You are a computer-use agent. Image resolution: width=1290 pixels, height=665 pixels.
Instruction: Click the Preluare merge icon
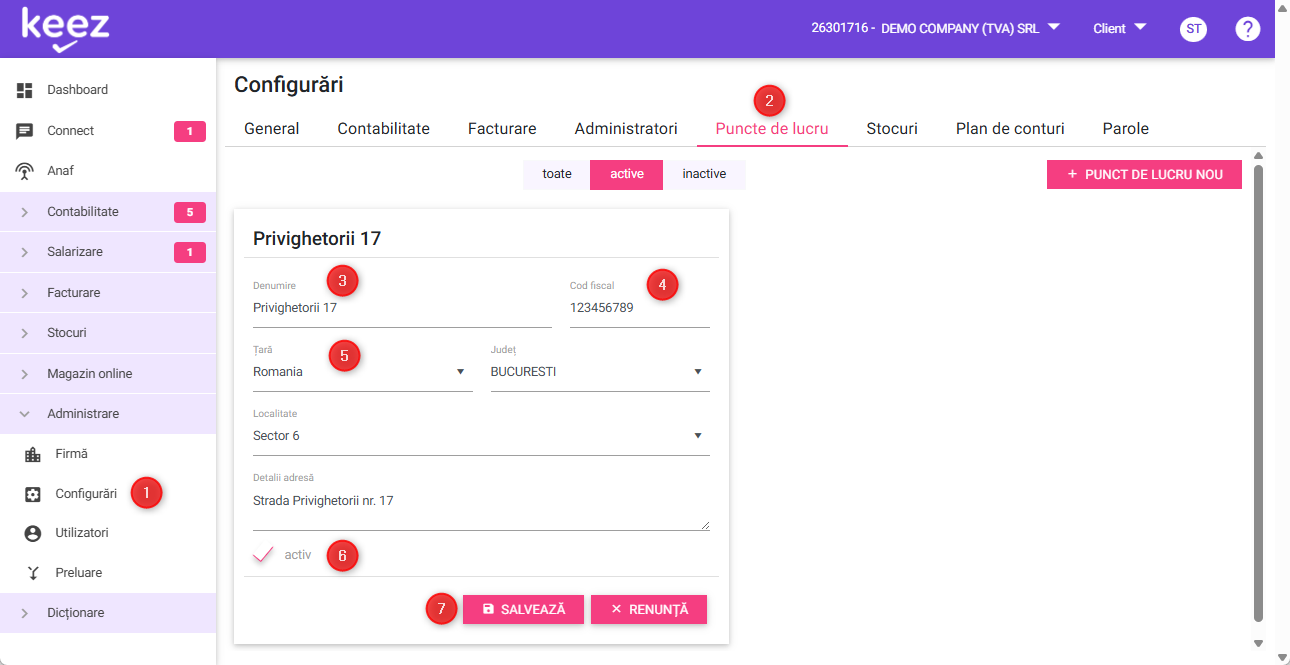(33, 573)
